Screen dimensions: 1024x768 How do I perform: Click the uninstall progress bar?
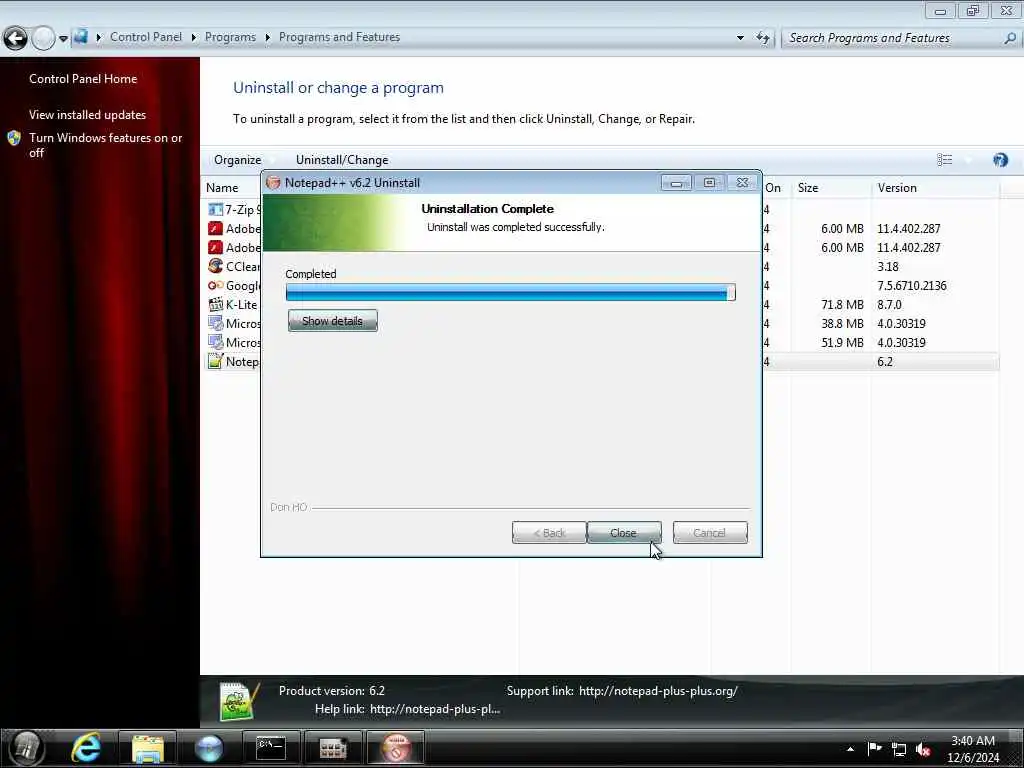point(511,293)
